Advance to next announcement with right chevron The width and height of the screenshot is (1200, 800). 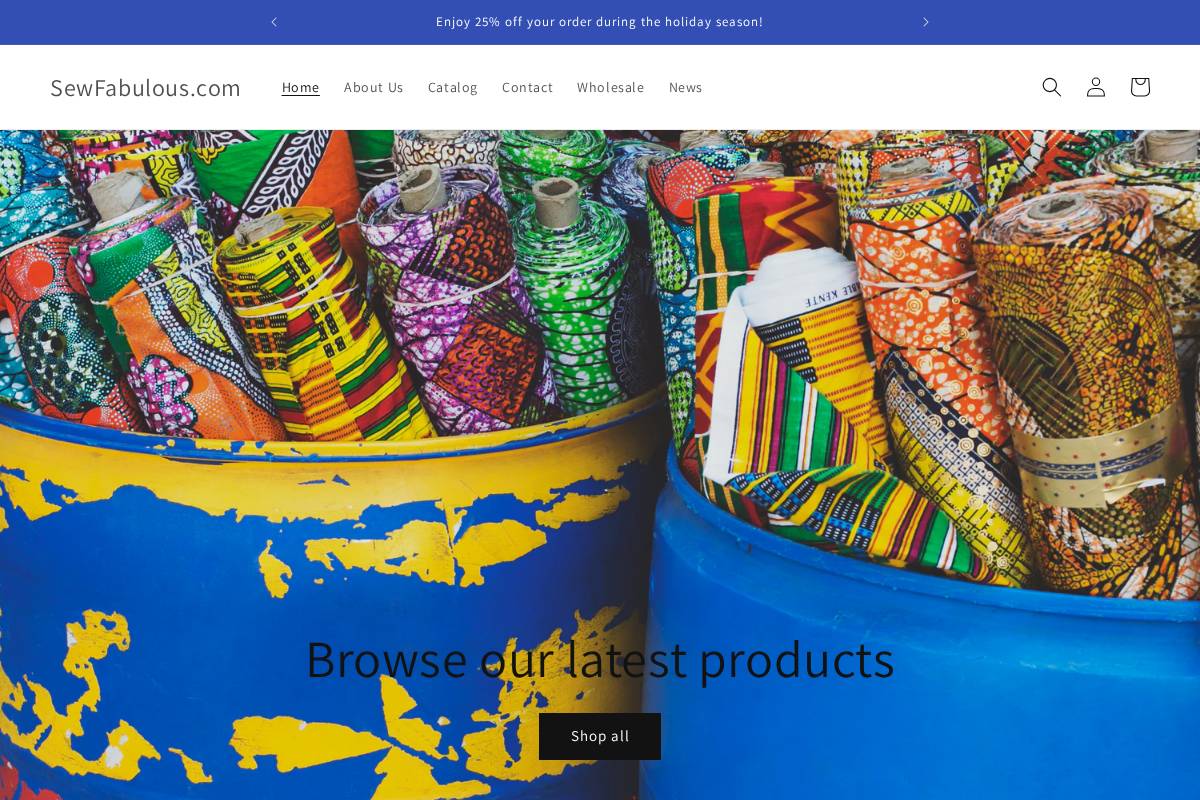[x=926, y=22]
